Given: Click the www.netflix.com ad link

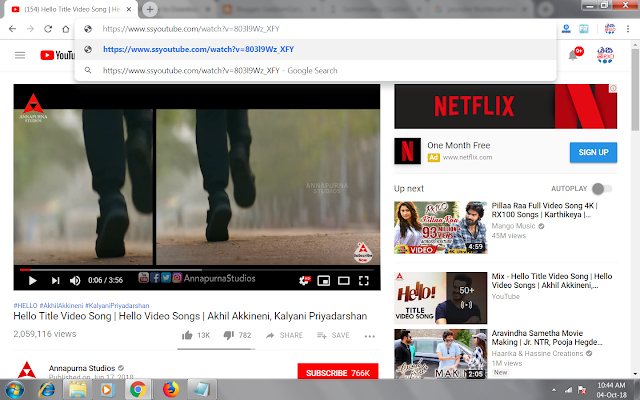Looking at the screenshot, I should click(x=467, y=157).
